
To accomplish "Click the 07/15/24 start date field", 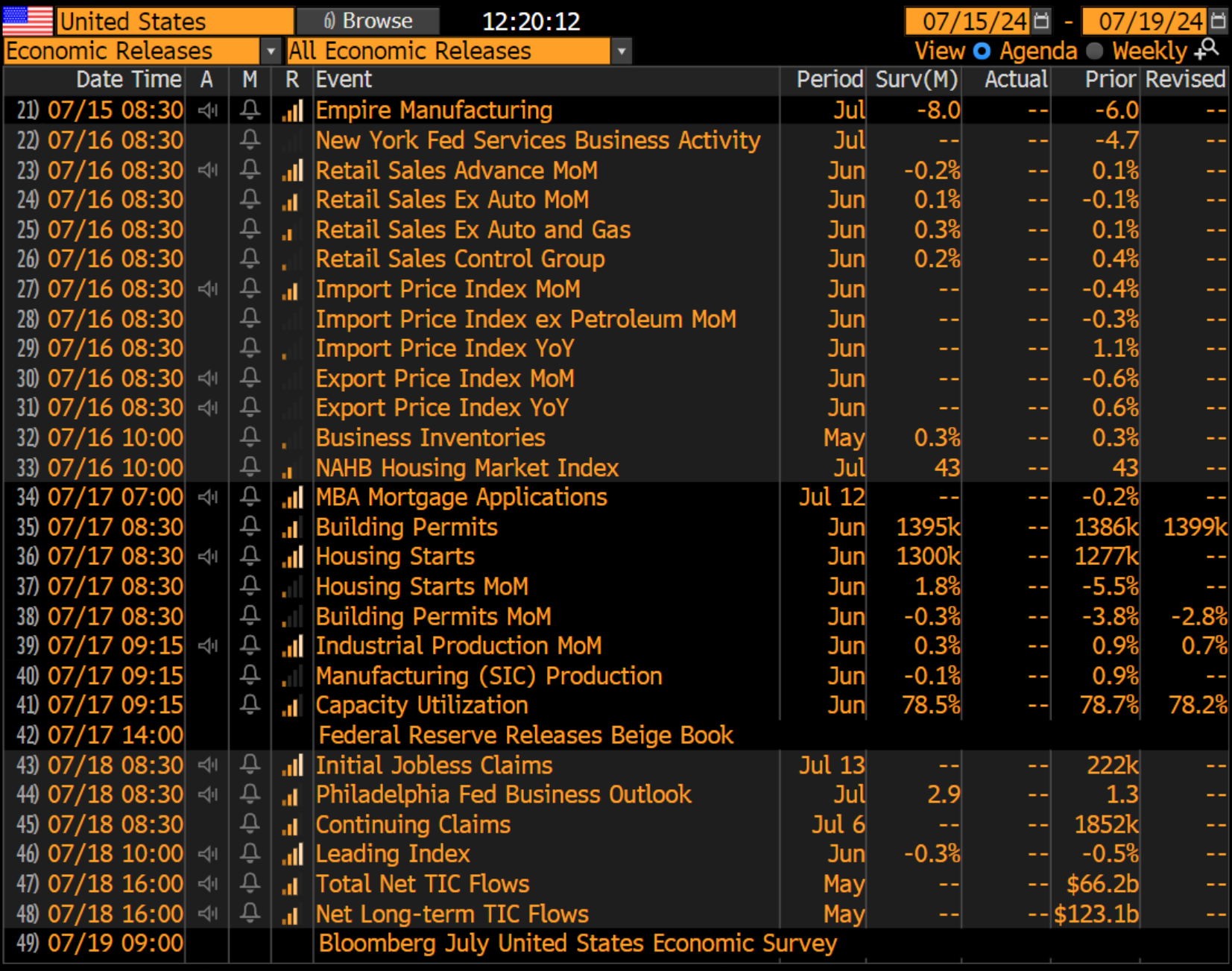I will coord(967,21).
